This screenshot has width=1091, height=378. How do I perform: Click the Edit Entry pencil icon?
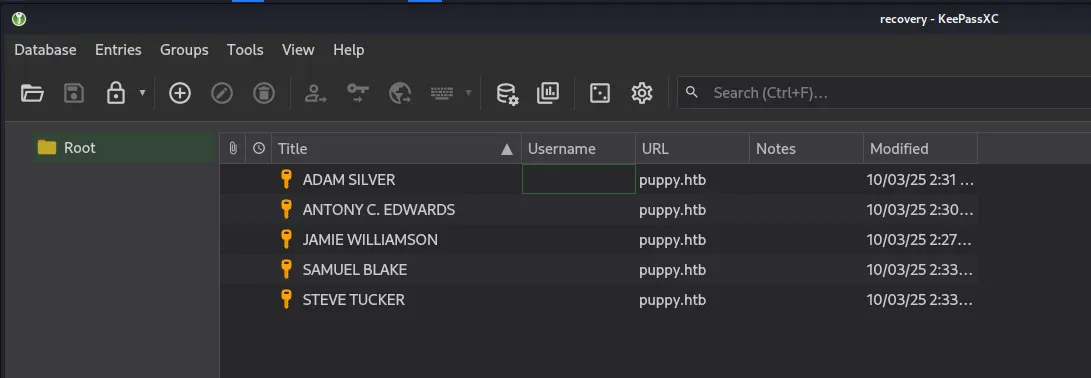[x=221, y=93]
